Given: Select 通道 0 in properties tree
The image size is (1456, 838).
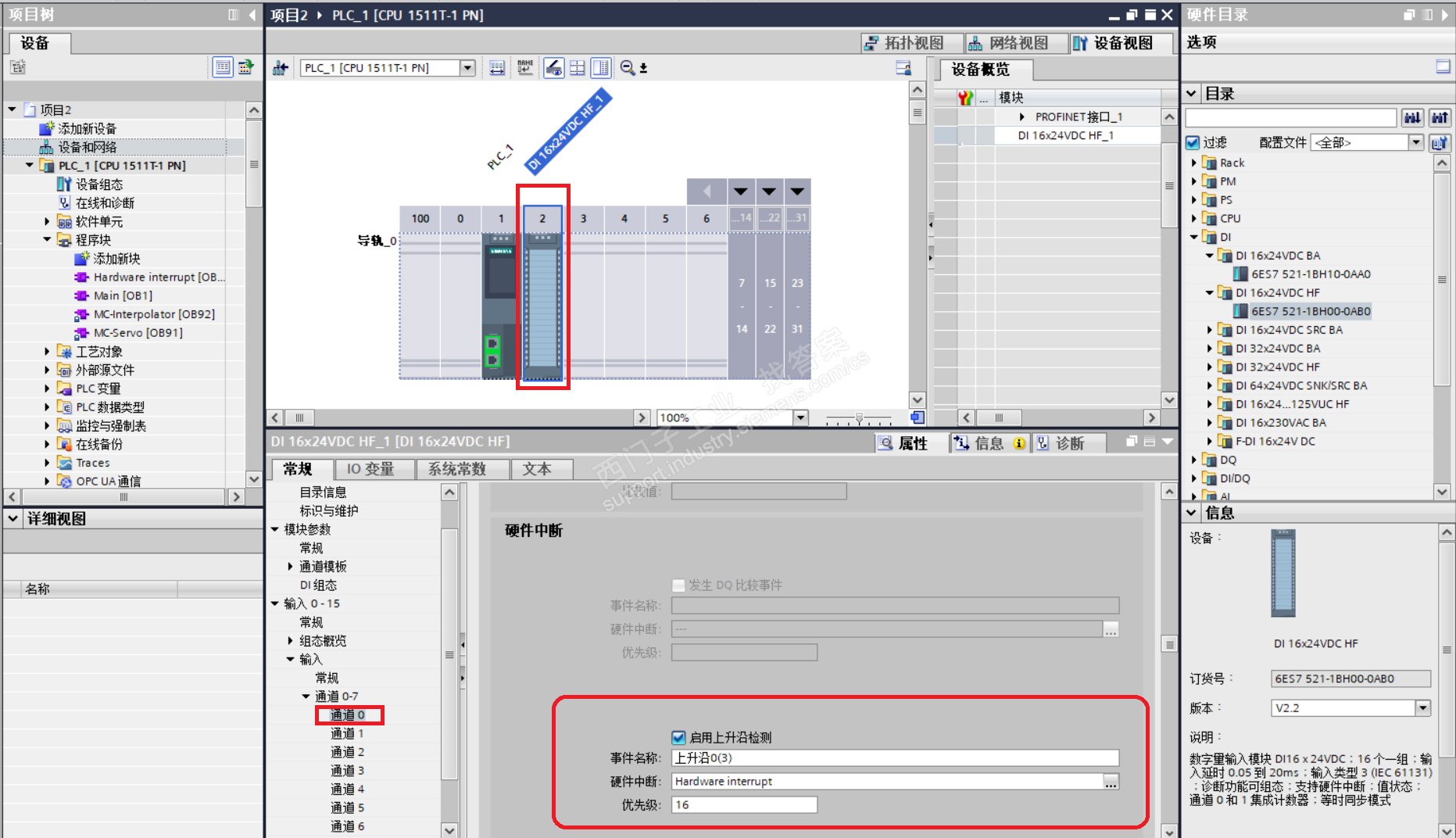Looking at the screenshot, I should coord(348,714).
